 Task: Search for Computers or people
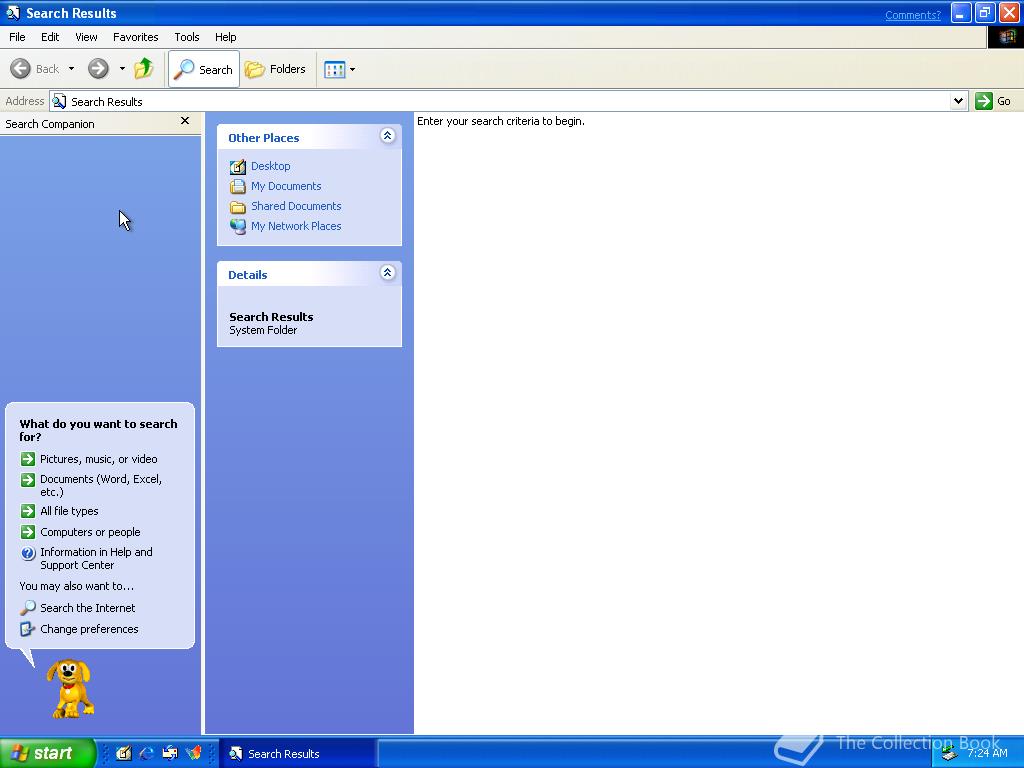coord(90,532)
